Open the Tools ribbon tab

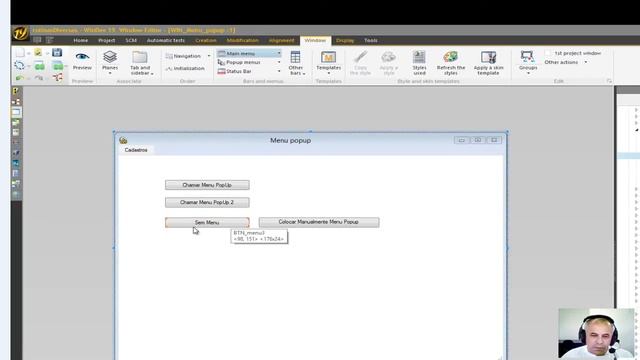click(371, 40)
